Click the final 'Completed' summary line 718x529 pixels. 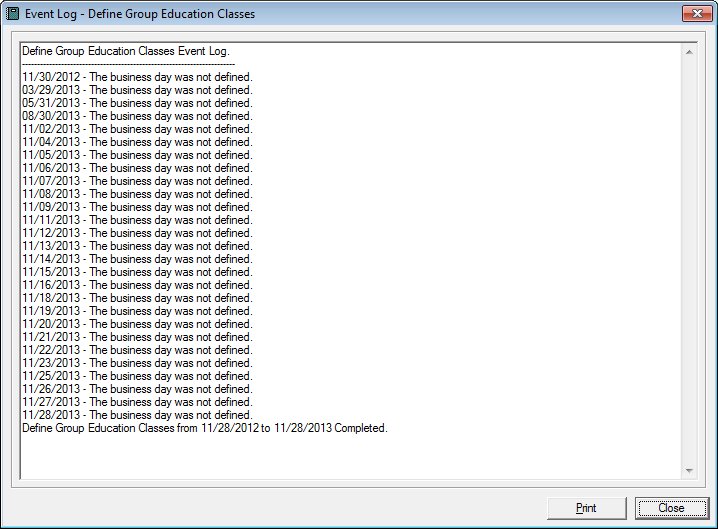click(204, 428)
